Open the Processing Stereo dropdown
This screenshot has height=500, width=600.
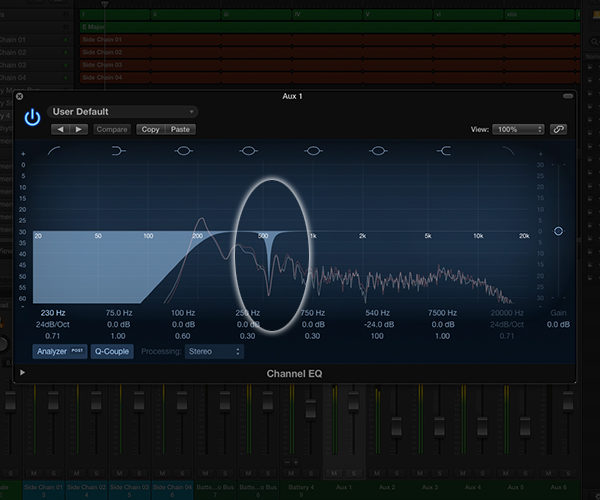(214, 351)
